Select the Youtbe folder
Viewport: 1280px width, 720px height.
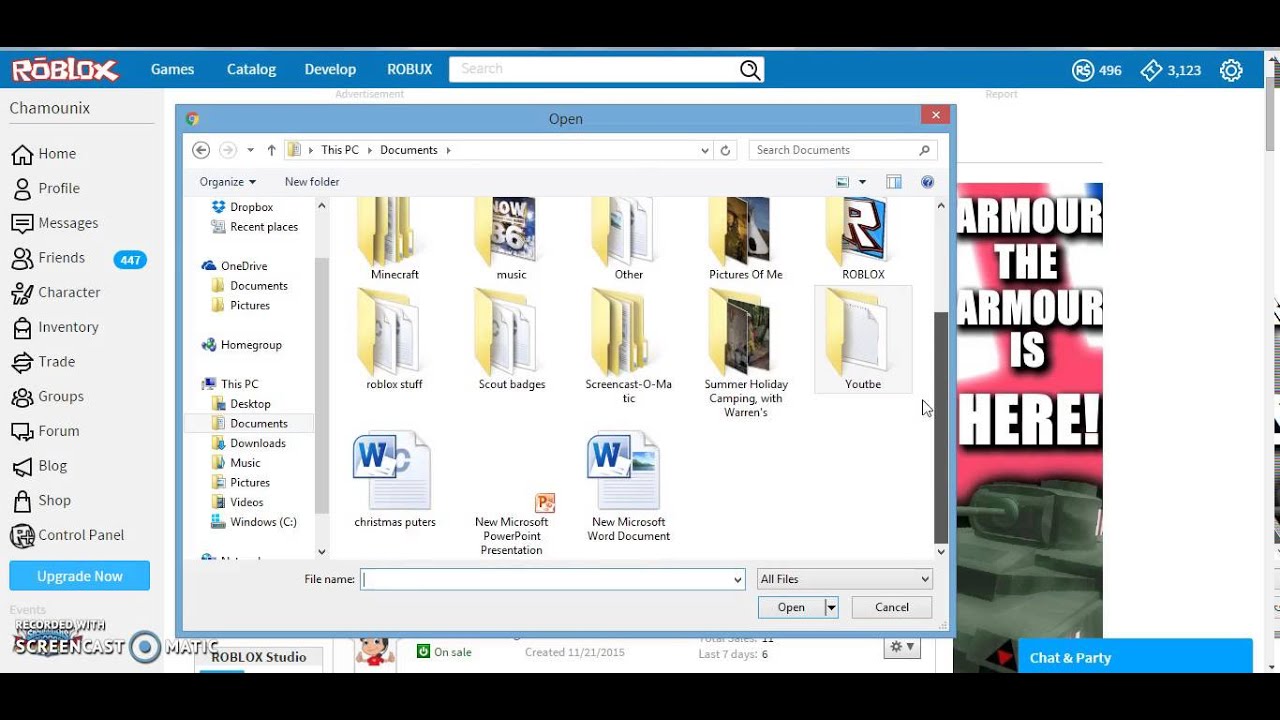[x=863, y=340]
